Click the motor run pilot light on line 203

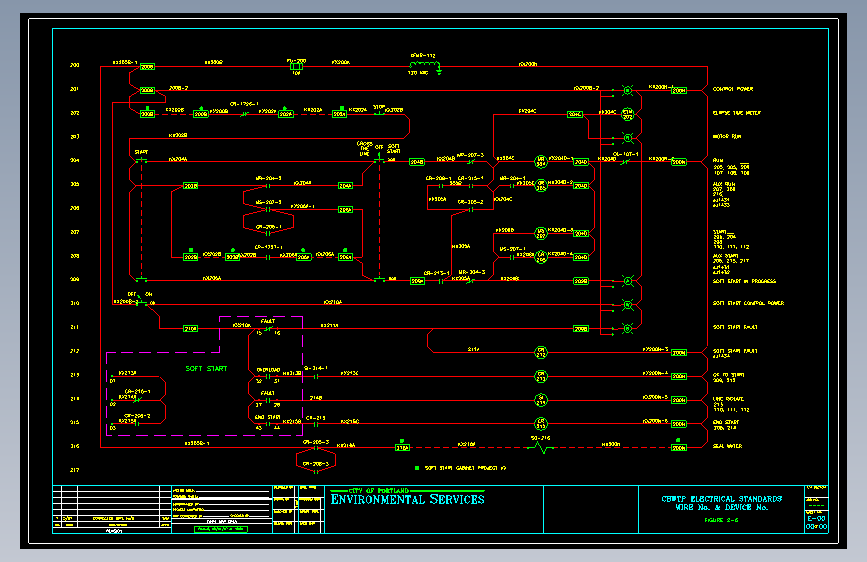coord(628,137)
